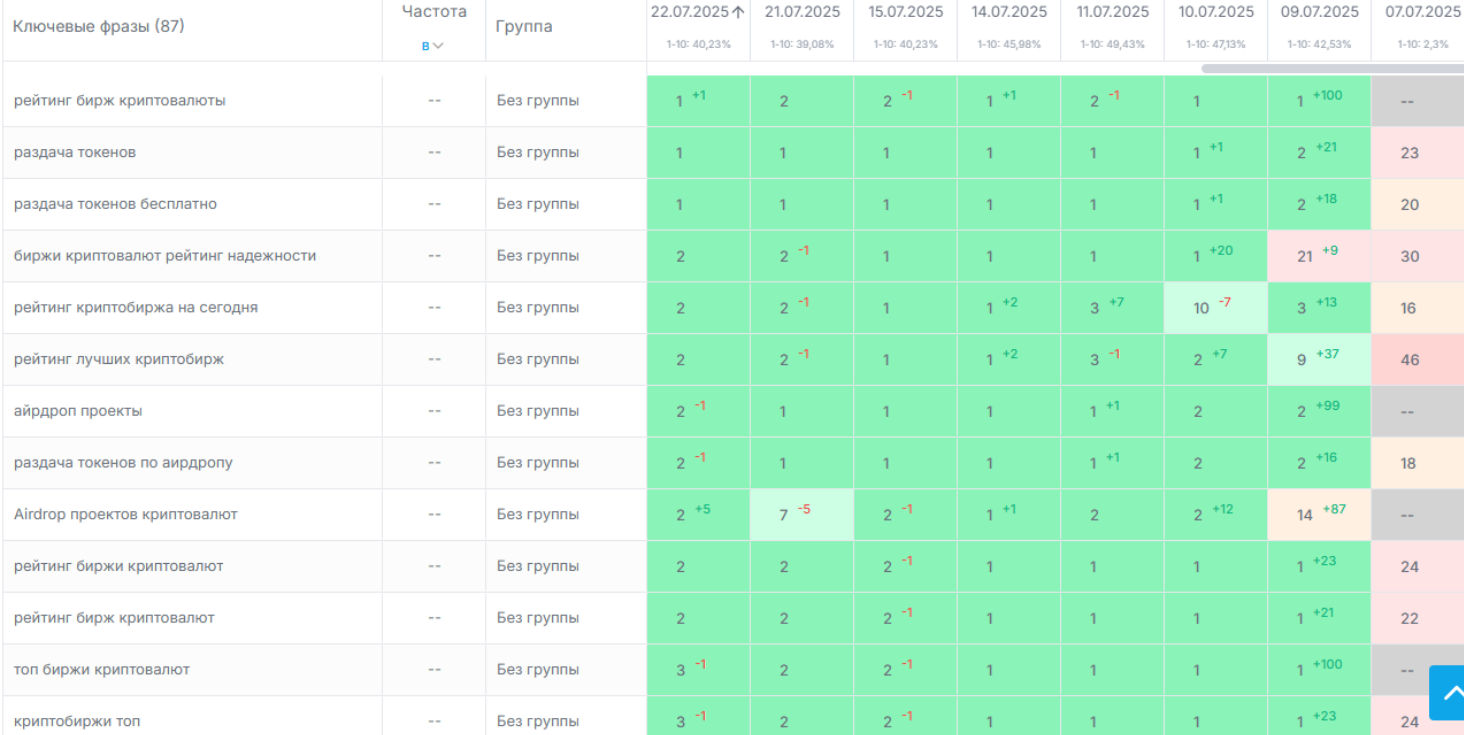The image size is (1464, 735).
Task: Select the 09.07.2025 date column header
Action: [x=1319, y=12]
